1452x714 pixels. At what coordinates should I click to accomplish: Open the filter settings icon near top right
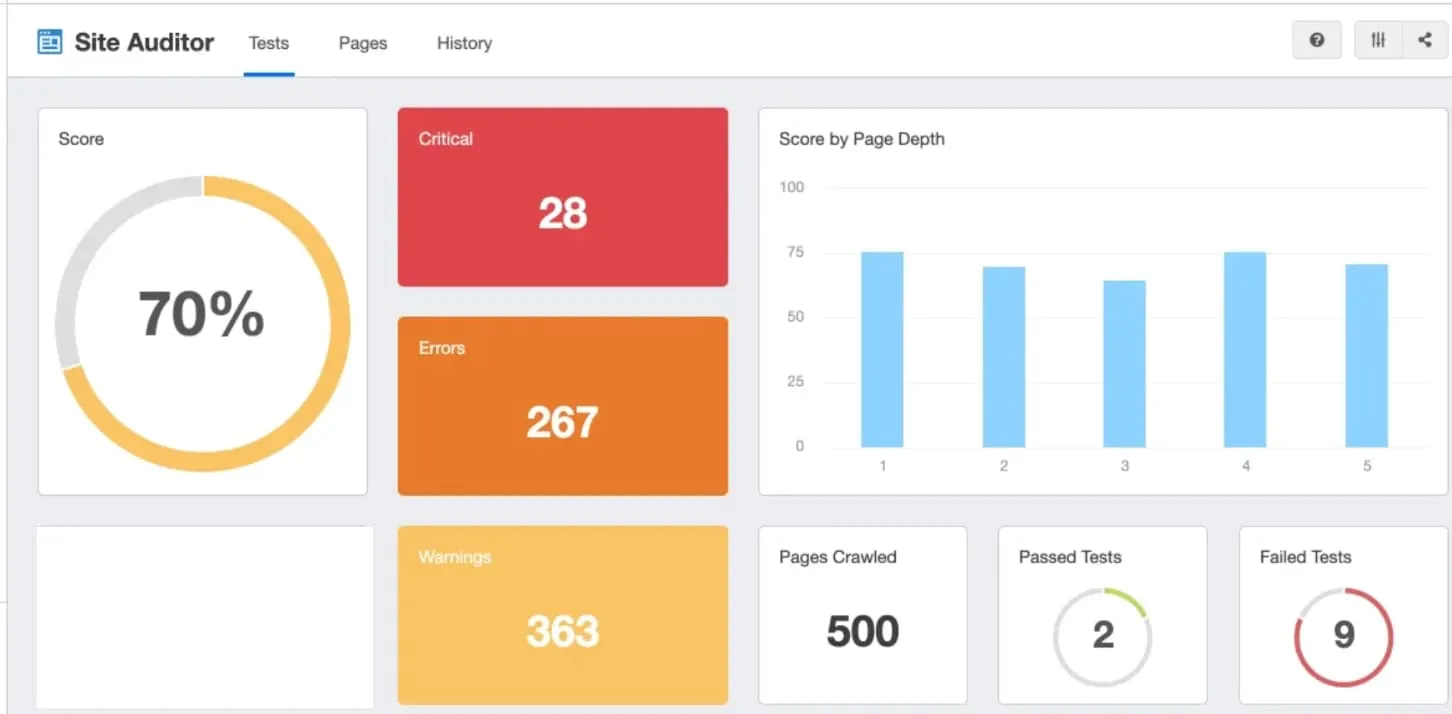click(x=1378, y=40)
